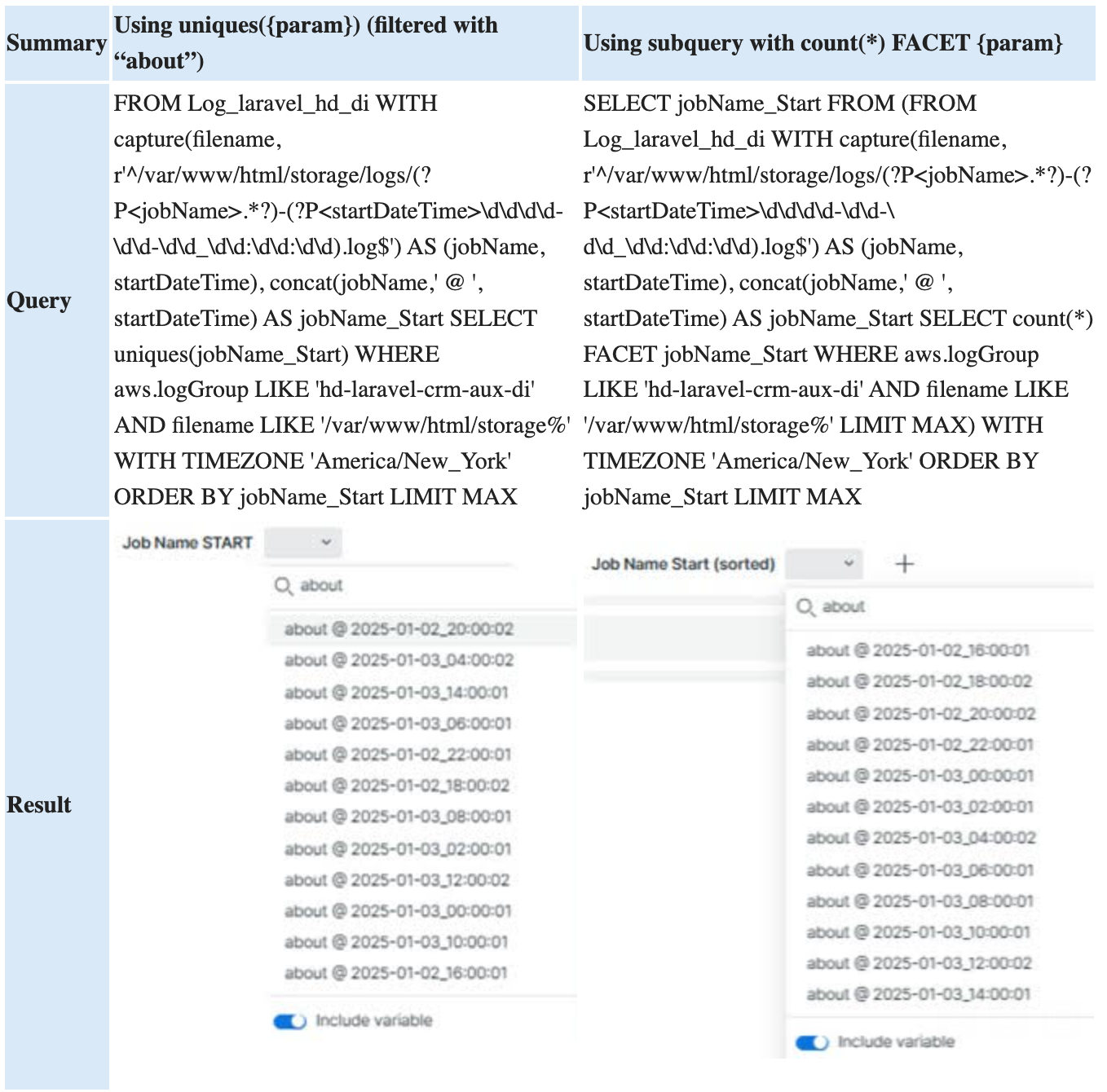Viewport: 1107px width, 1092px height.
Task: Toggle Include variable under the Job Name START list
Action: tap(289, 1021)
